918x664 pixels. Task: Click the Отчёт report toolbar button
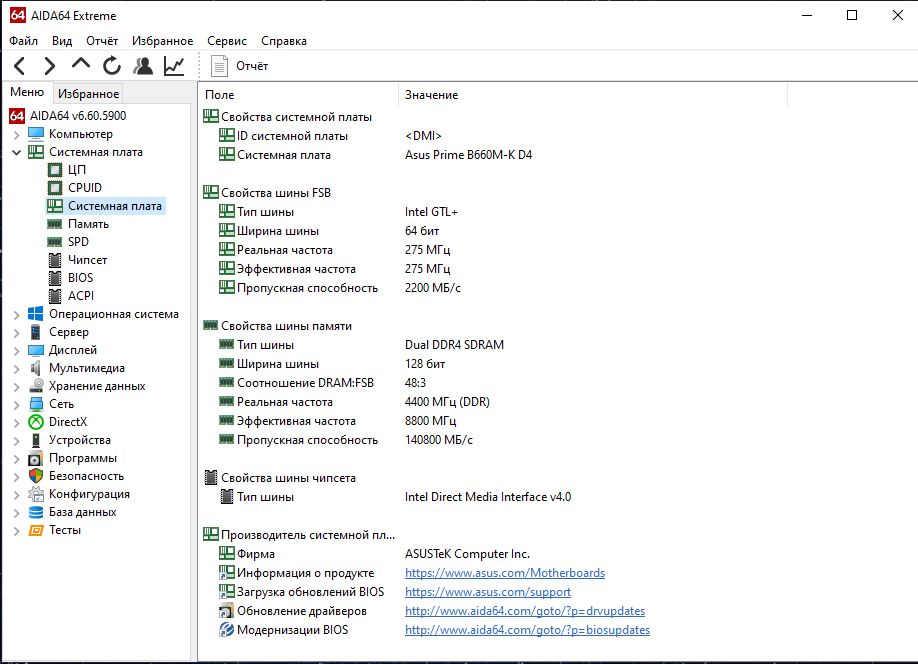tap(239, 66)
